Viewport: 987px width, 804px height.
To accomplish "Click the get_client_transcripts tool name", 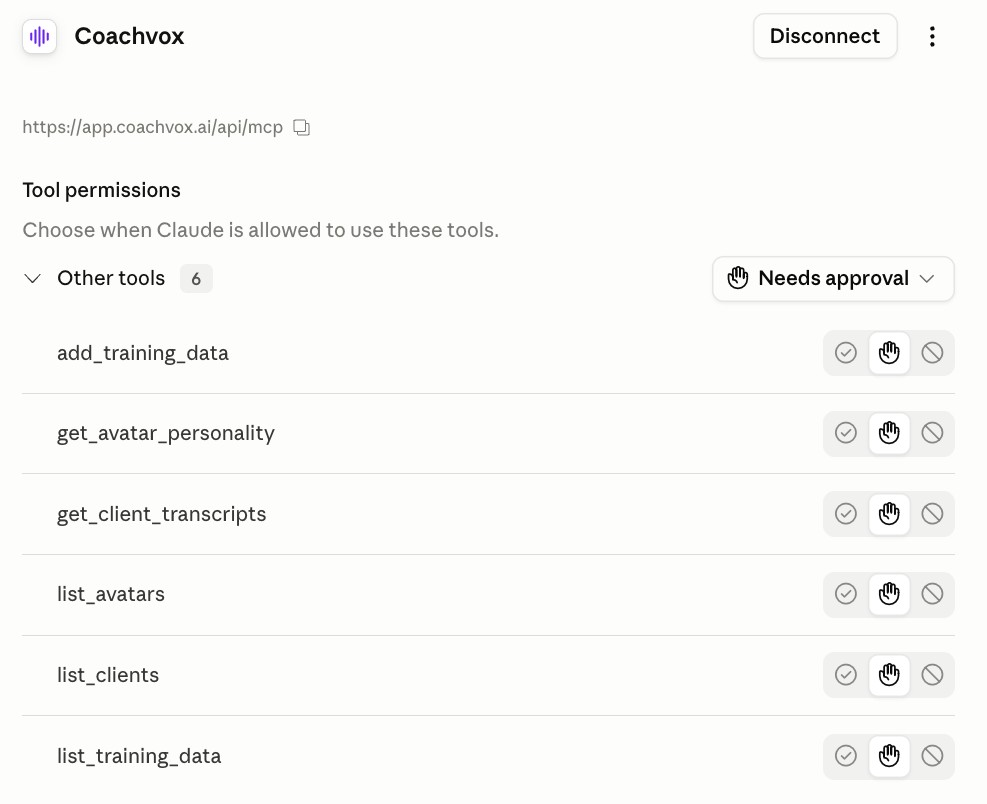I will (x=162, y=514).
